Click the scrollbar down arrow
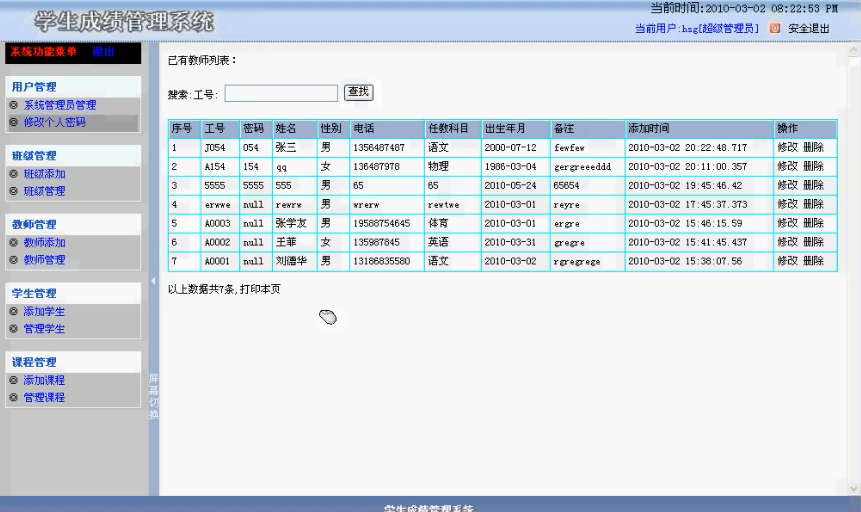The width and height of the screenshot is (861, 512). (853, 488)
